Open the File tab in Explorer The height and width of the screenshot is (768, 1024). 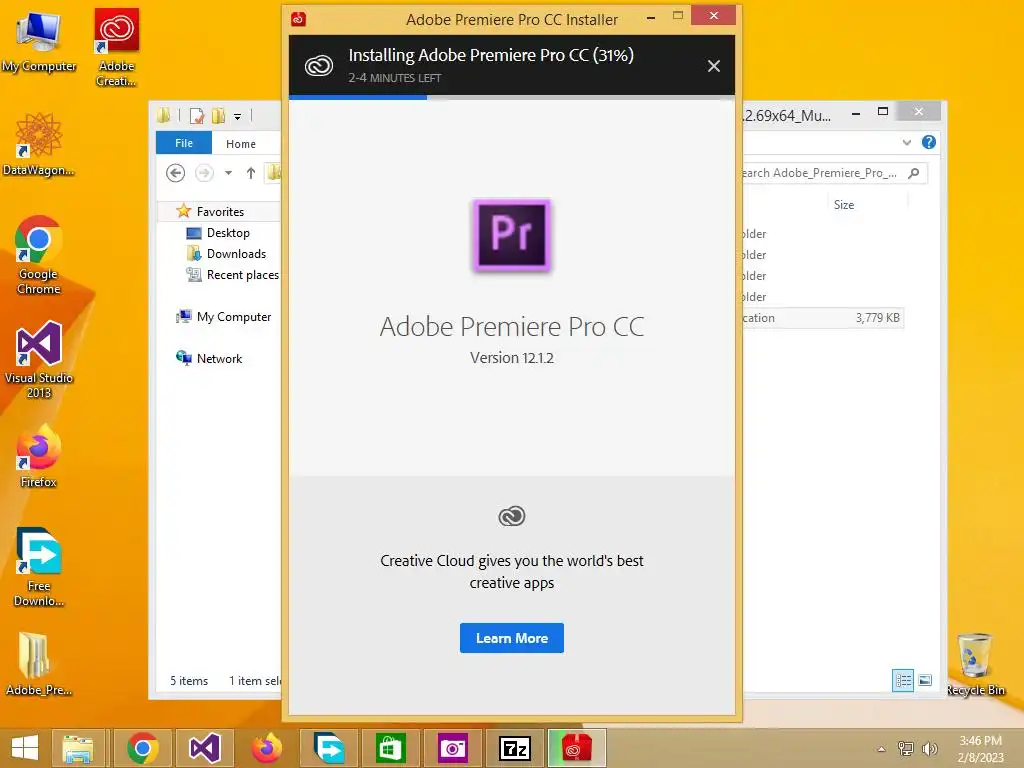coord(184,143)
